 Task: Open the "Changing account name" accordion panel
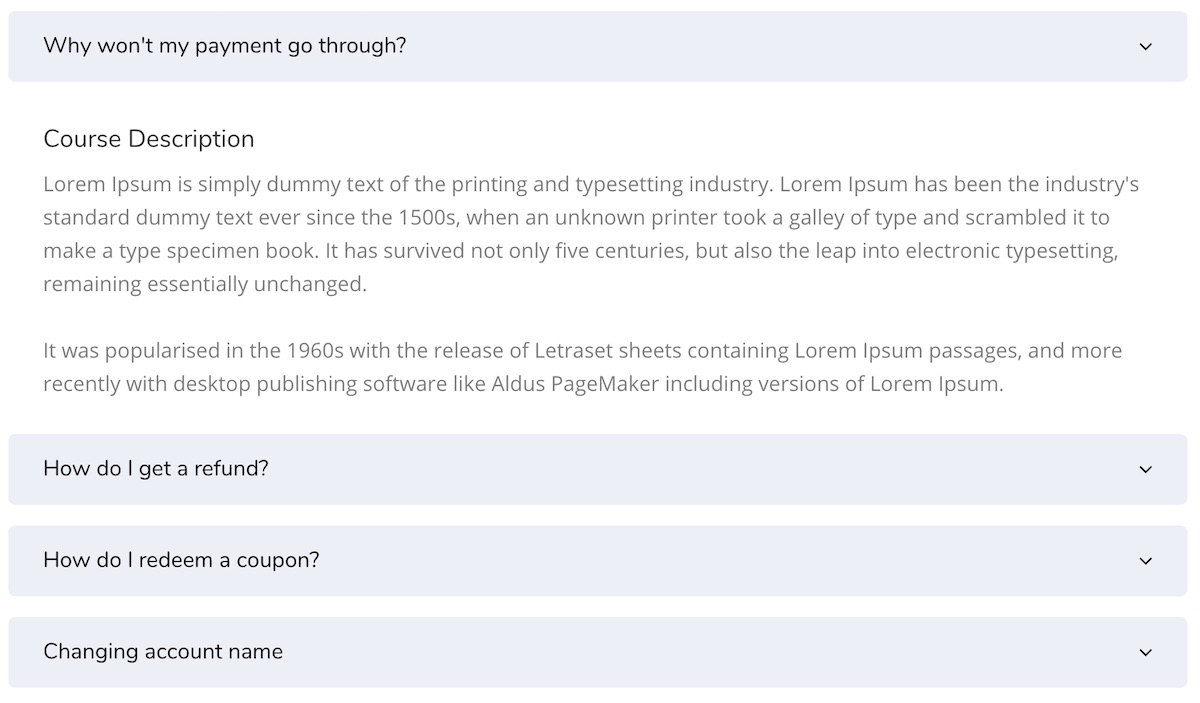coord(598,652)
